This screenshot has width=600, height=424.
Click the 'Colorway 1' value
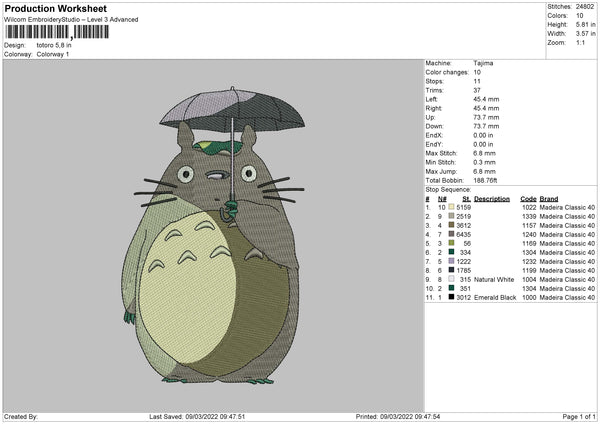[x=53, y=54]
